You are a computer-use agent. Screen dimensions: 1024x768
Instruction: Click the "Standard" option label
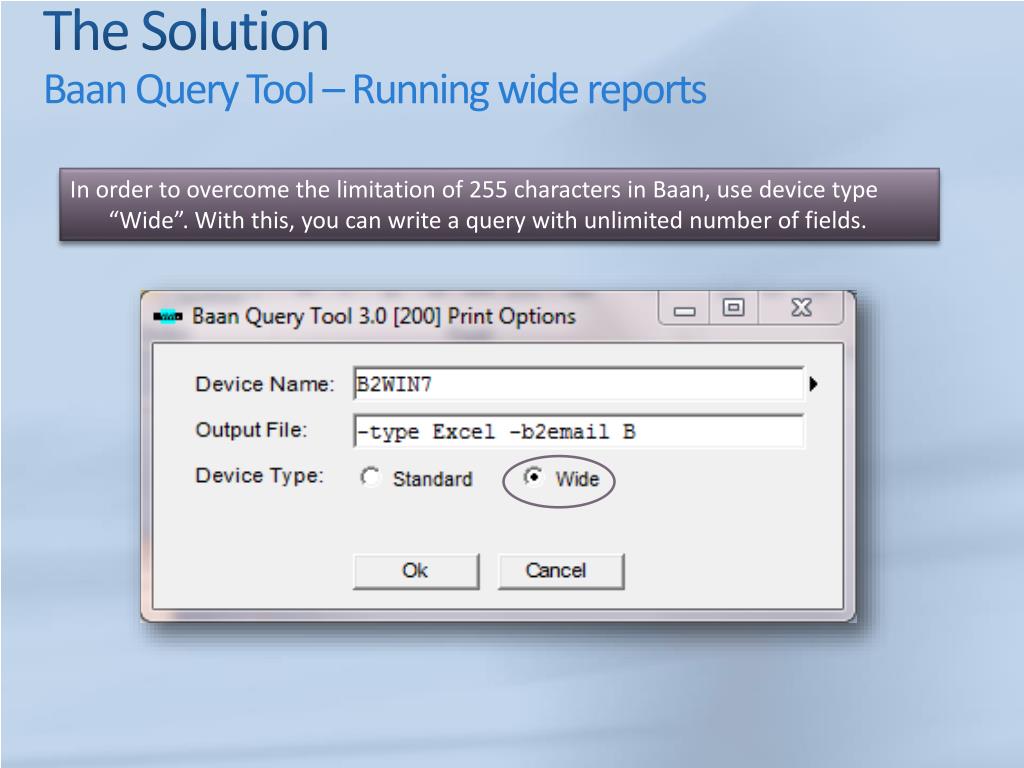point(432,479)
